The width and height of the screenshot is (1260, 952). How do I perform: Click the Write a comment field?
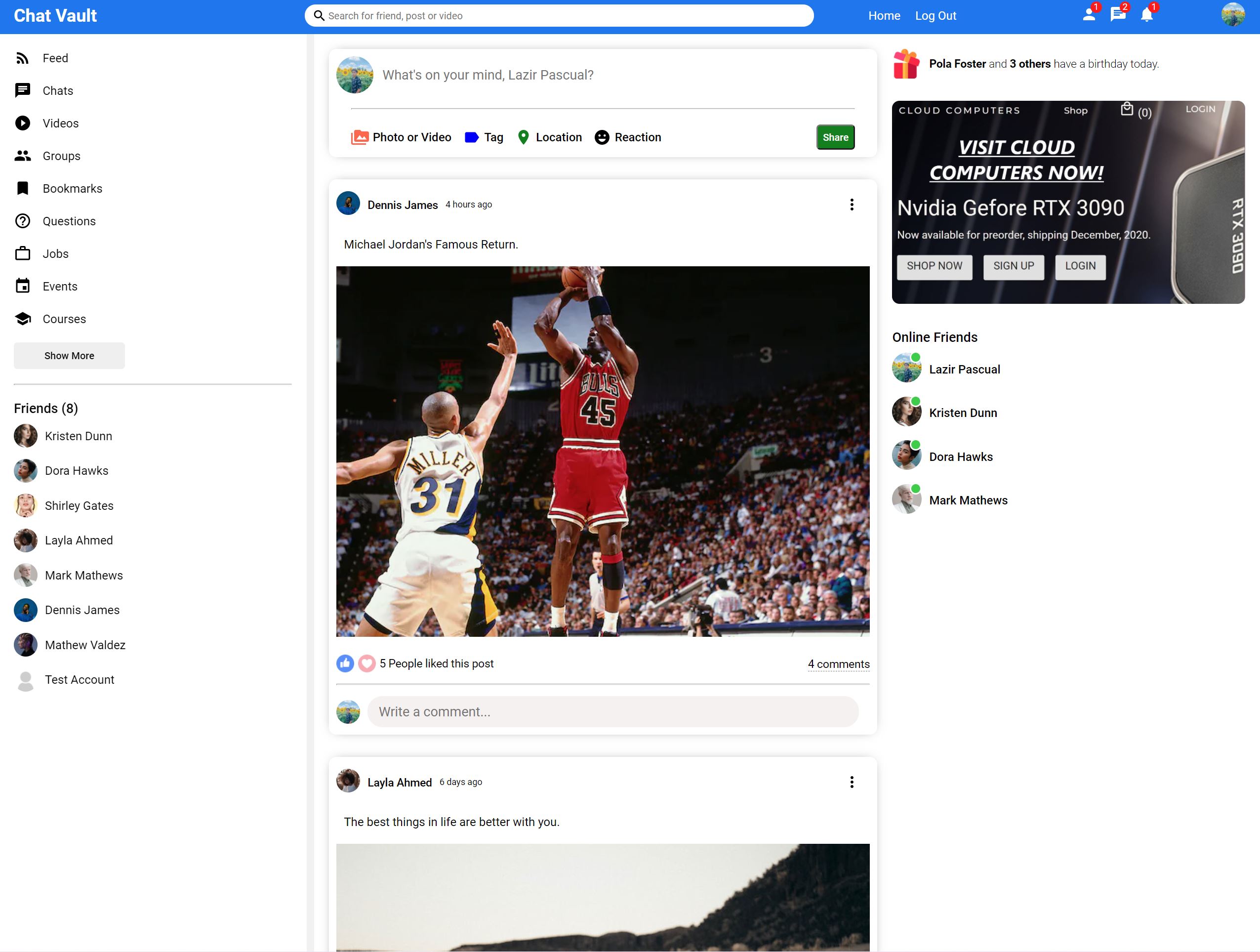click(x=612, y=711)
